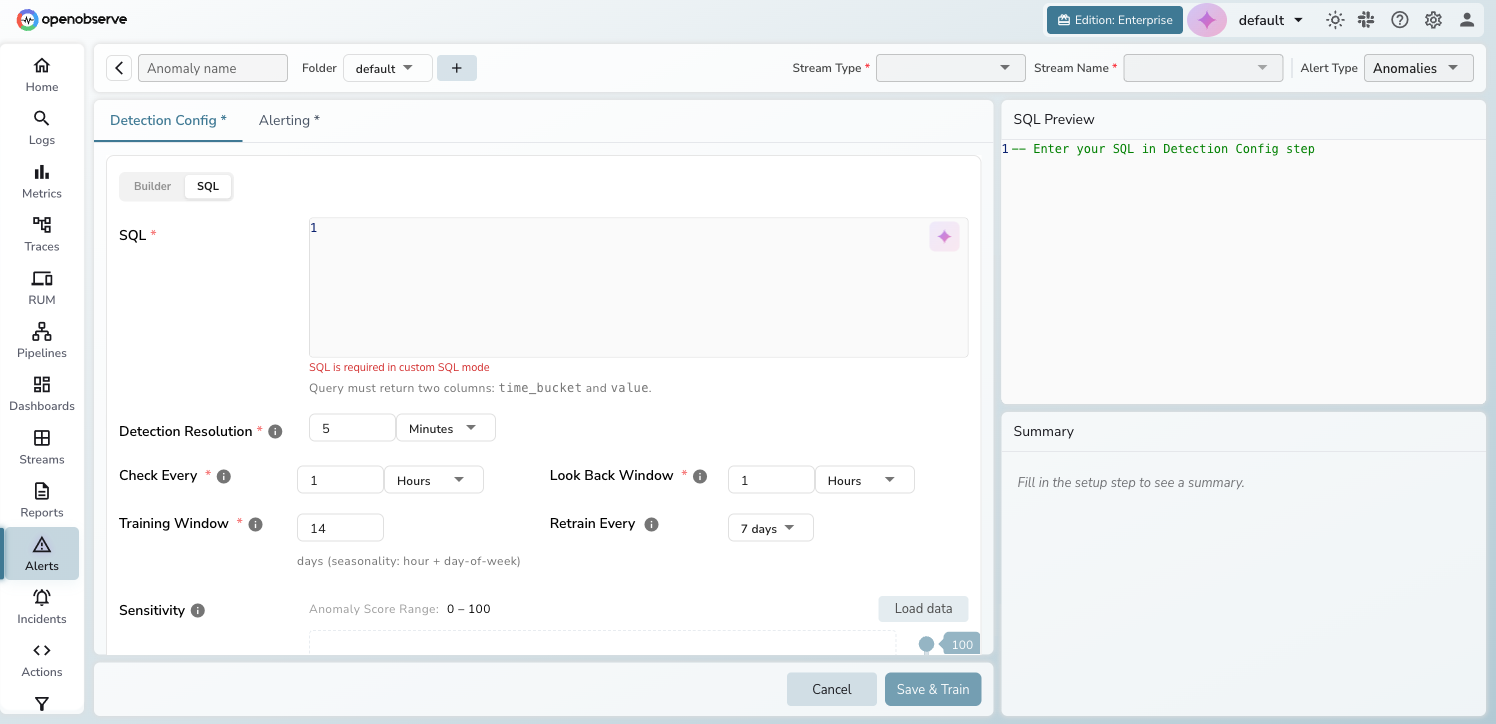Click the Load data button
This screenshot has width=1496, height=724.
coord(922,608)
